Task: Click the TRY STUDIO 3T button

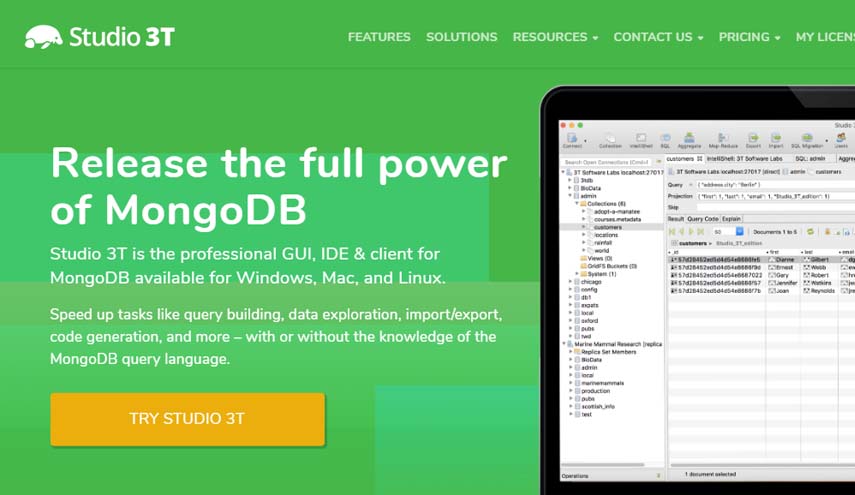Action: [188, 419]
